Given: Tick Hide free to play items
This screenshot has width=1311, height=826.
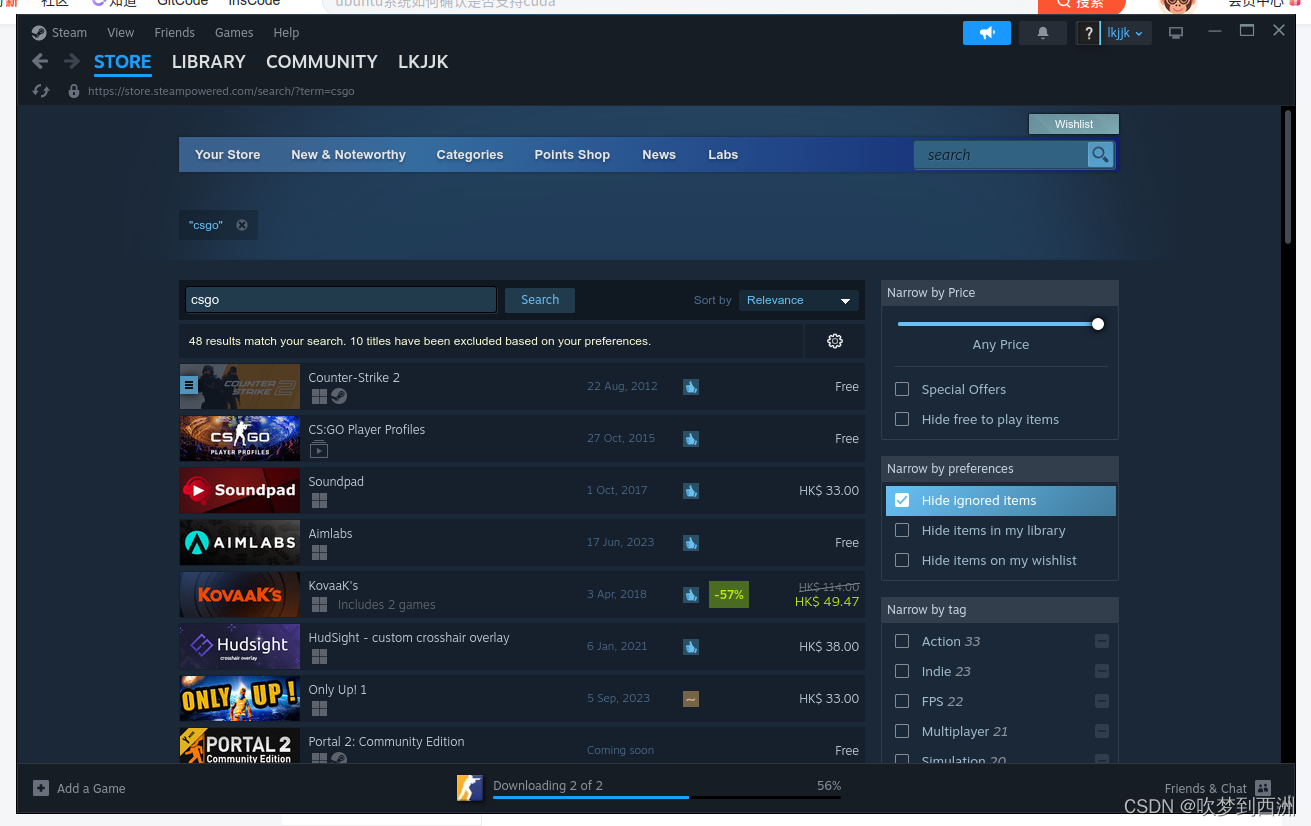Looking at the screenshot, I should pyautogui.click(x=902, y=419).
